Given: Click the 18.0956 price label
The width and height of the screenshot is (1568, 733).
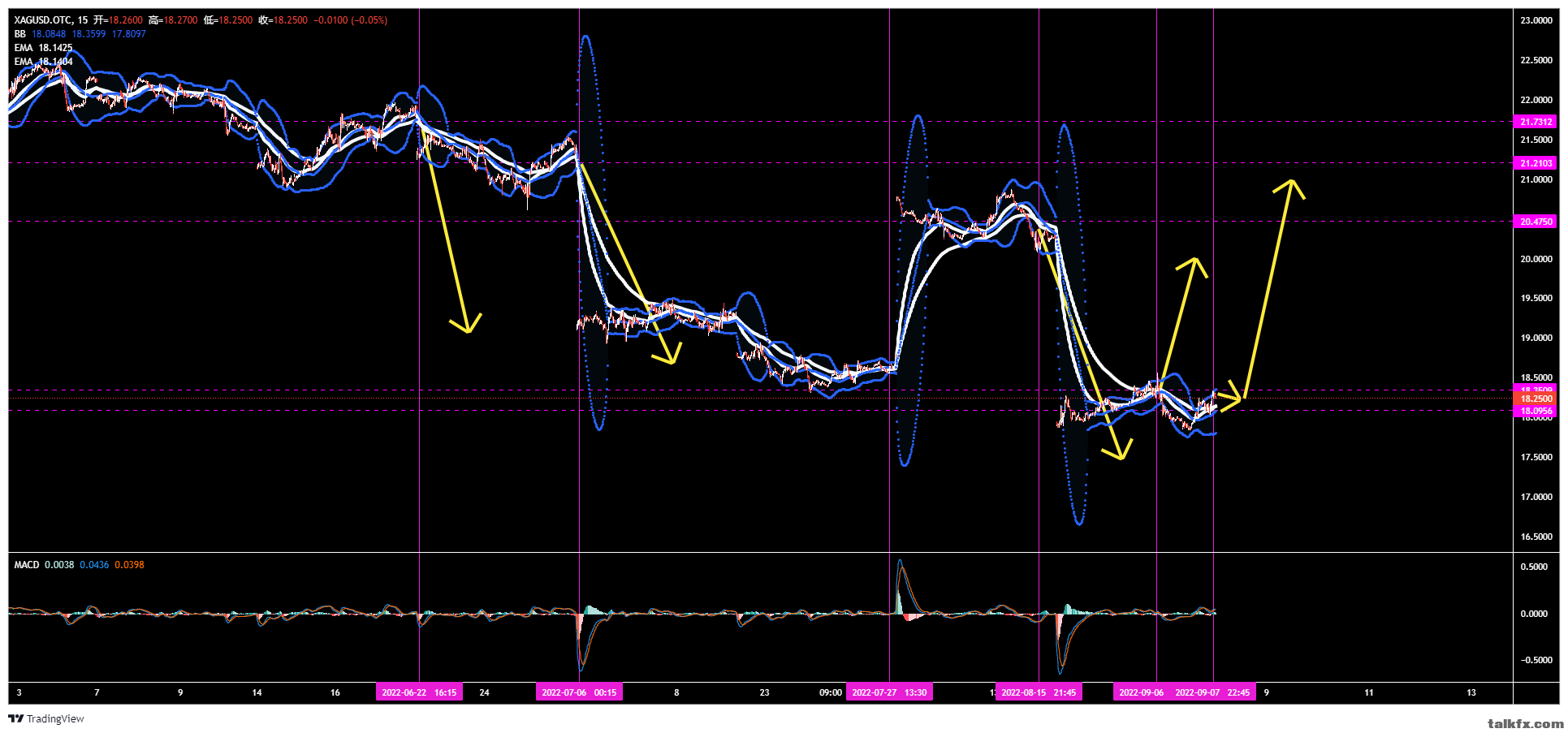Looking at the screenshot, I should (1536, 412).
